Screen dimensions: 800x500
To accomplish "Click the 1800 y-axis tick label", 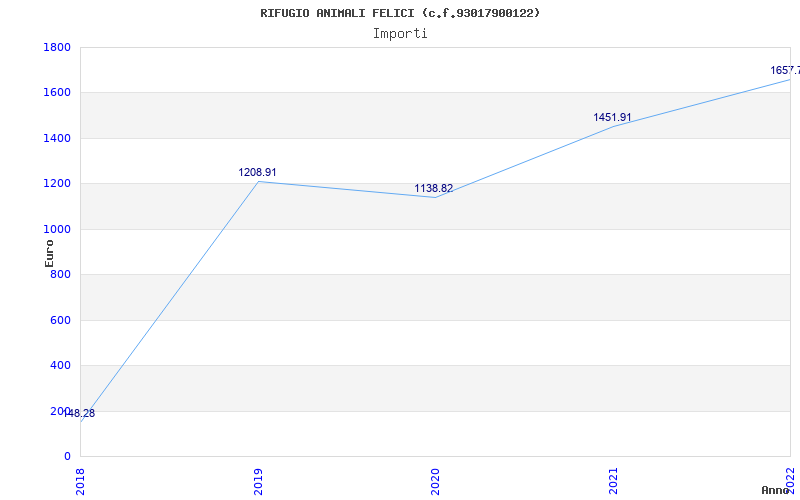I will 57,47.
